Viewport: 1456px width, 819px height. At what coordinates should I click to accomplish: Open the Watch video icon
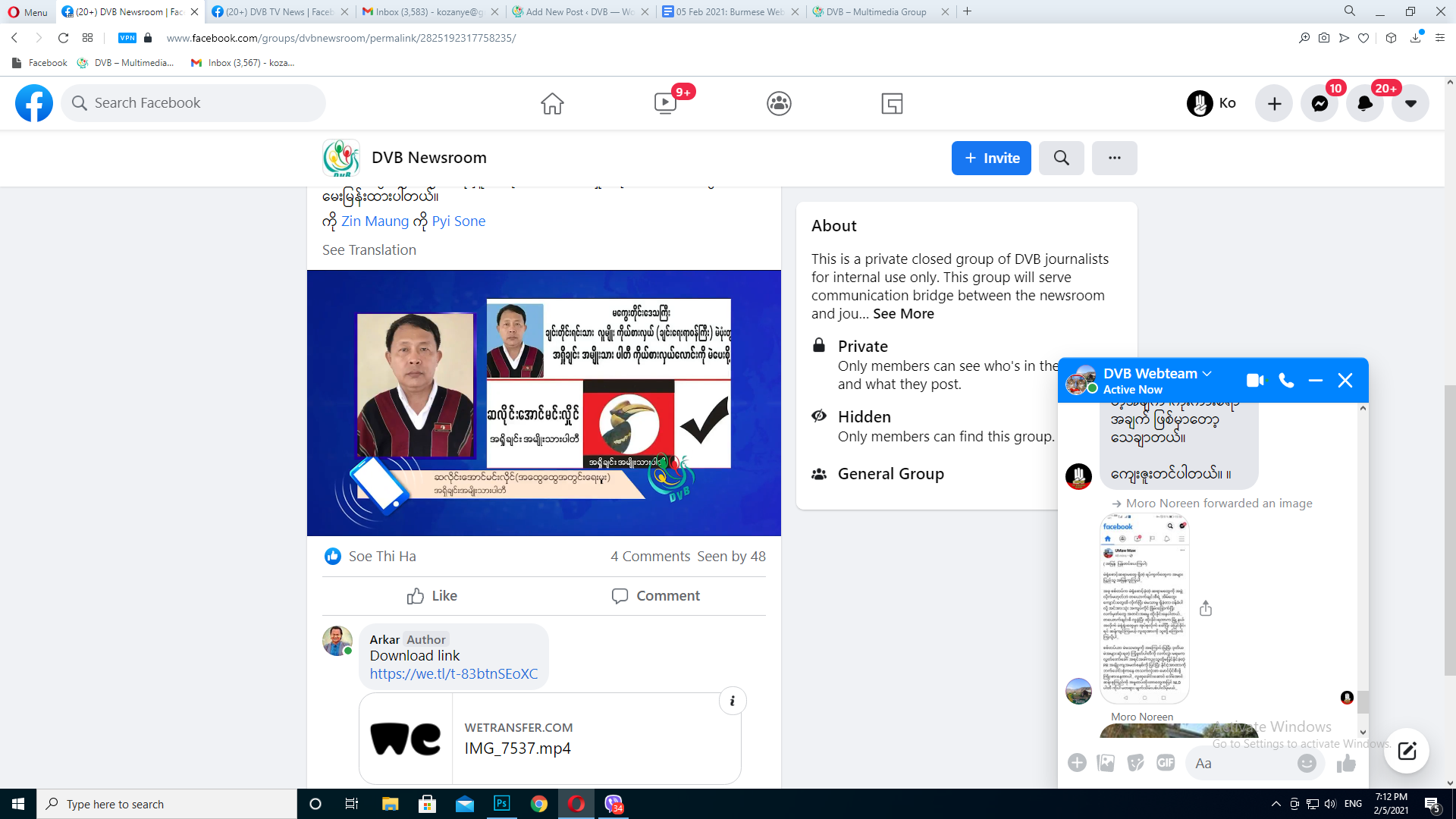pyautogui.click(x=665, y=103)
